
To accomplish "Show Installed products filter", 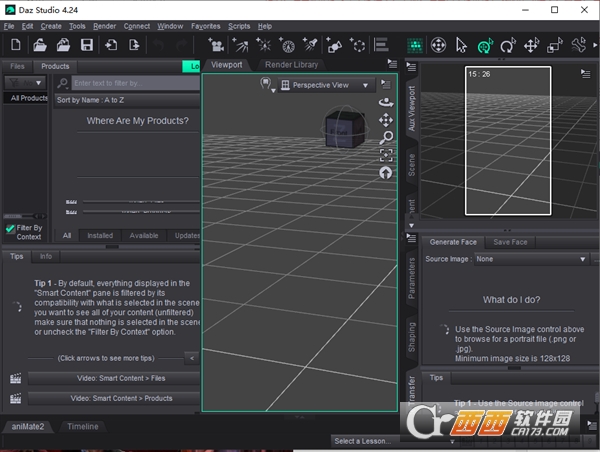I will tap(100, 236).
